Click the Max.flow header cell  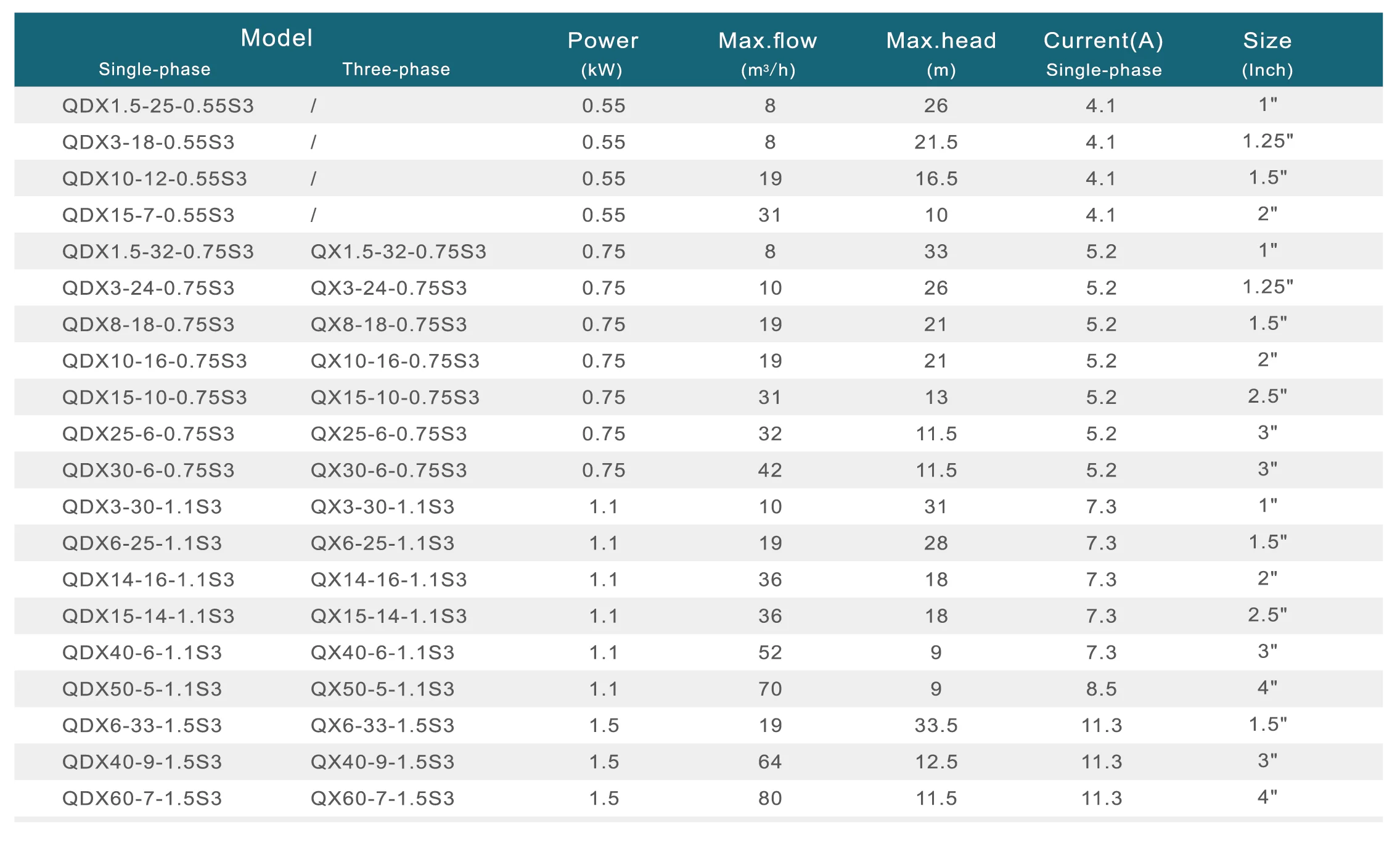(x=768, y=53)
